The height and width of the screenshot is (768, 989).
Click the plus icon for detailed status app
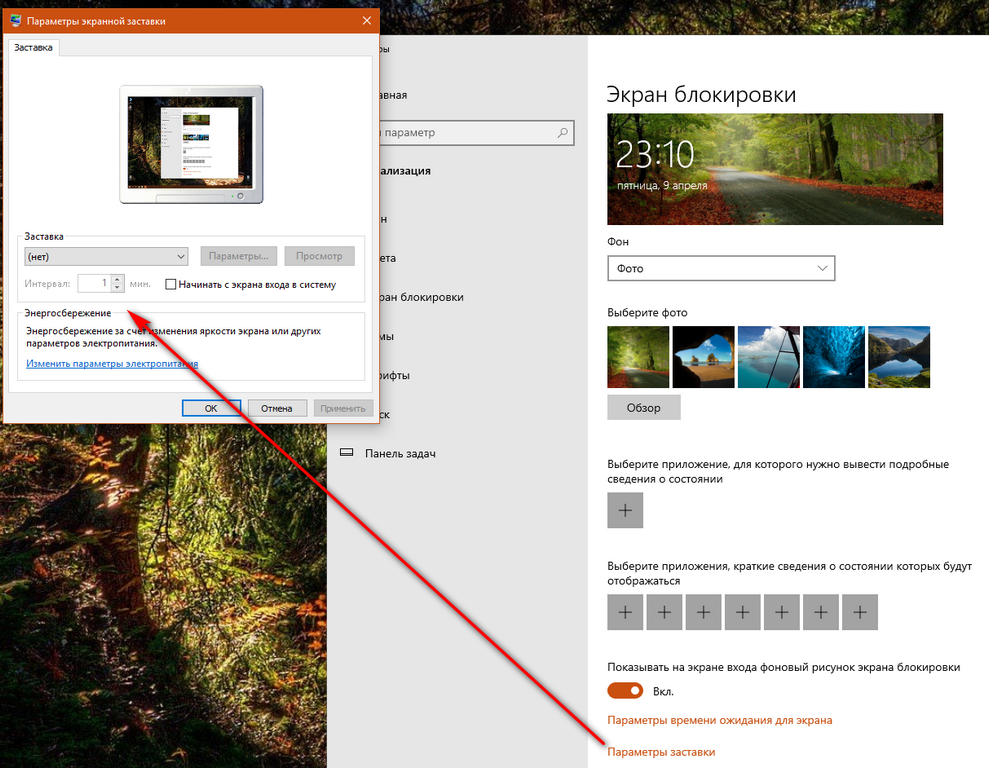click(625, 510)
